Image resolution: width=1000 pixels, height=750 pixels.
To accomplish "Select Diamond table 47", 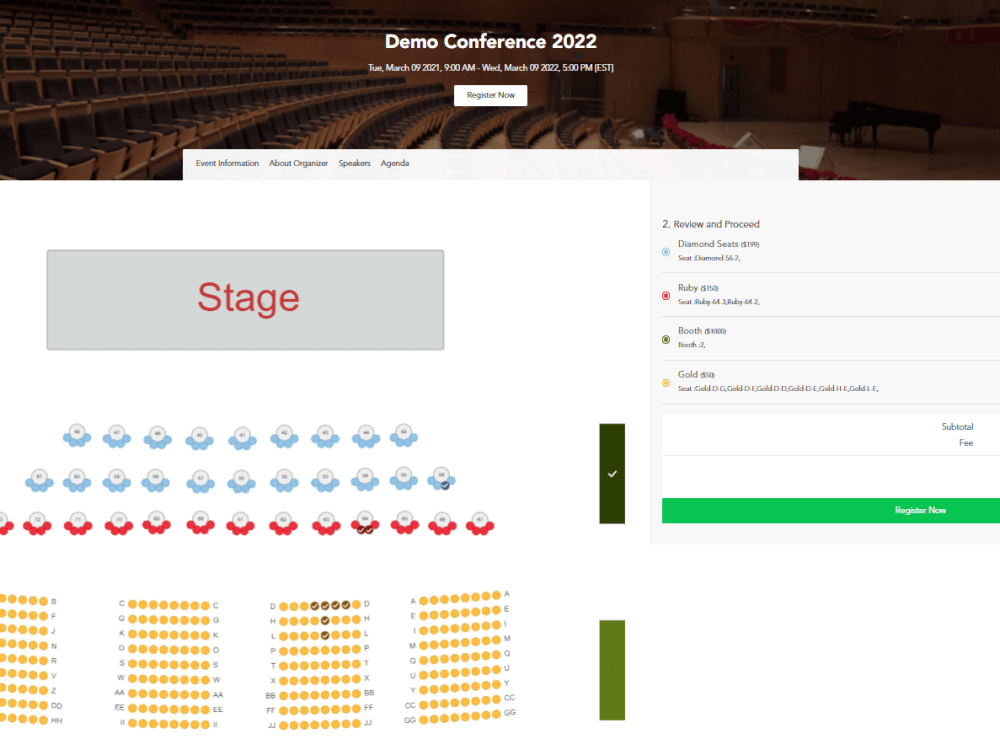I will tap(117, 436).
